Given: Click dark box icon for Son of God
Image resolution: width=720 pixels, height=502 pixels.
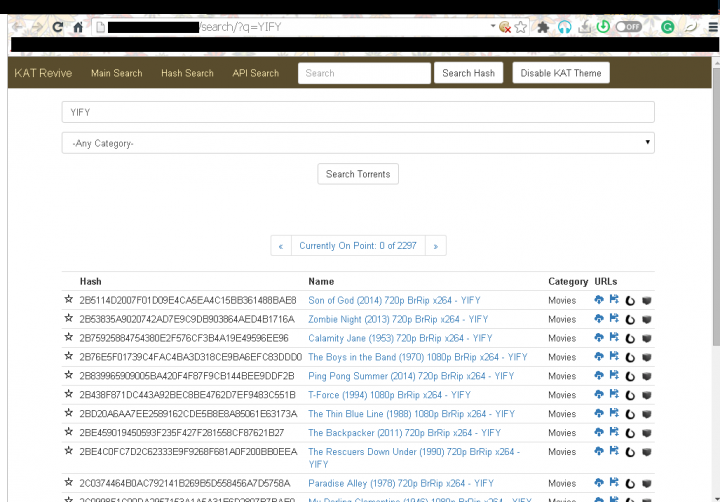Looking at the screenshot, I should [647, 301].
